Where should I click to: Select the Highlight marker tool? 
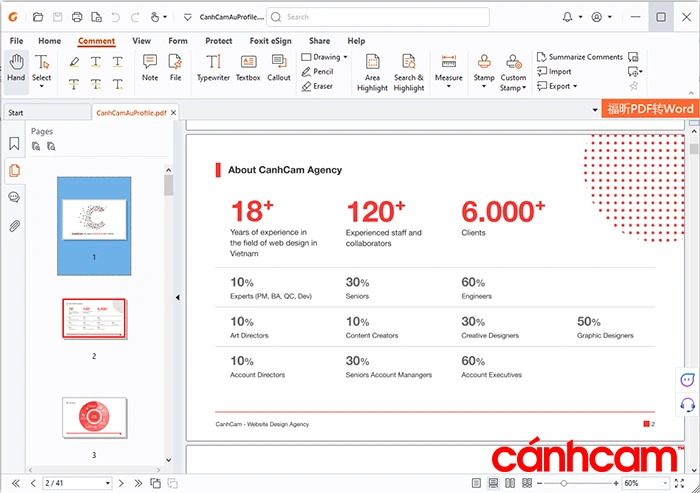(x=75, y=62)
